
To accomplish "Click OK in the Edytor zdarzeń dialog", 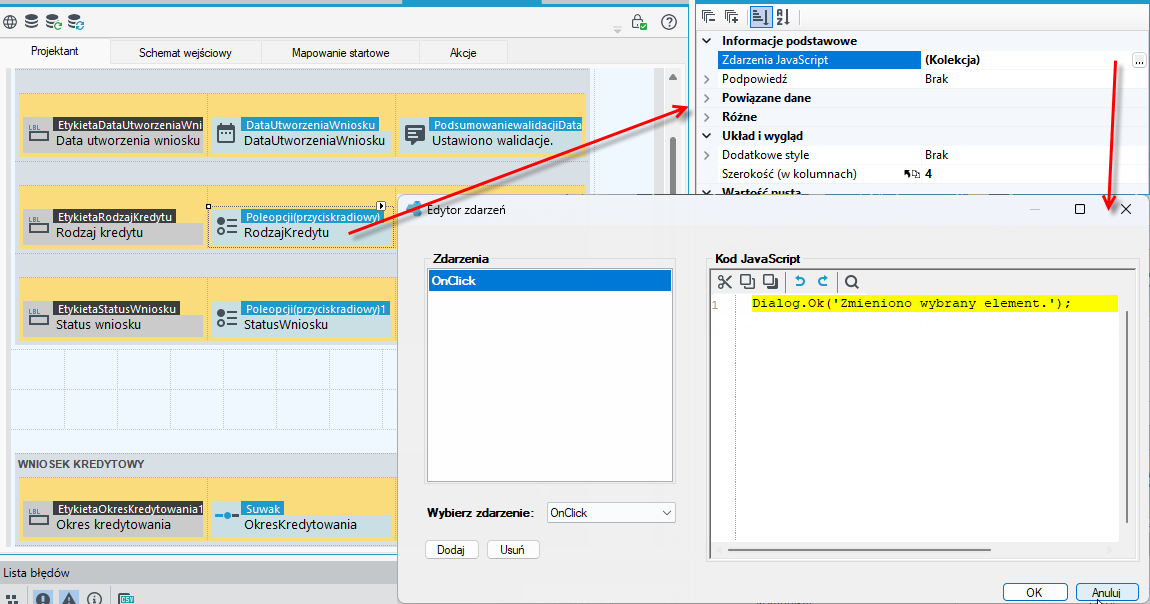I will coord(1035,592).
